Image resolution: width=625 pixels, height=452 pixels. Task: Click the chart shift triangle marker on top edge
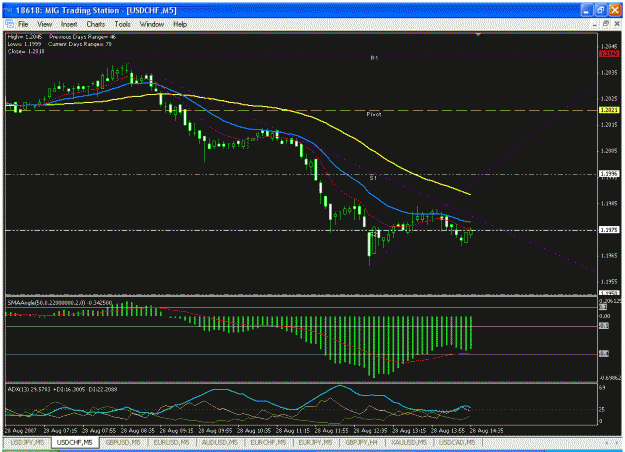pos(478,35)
